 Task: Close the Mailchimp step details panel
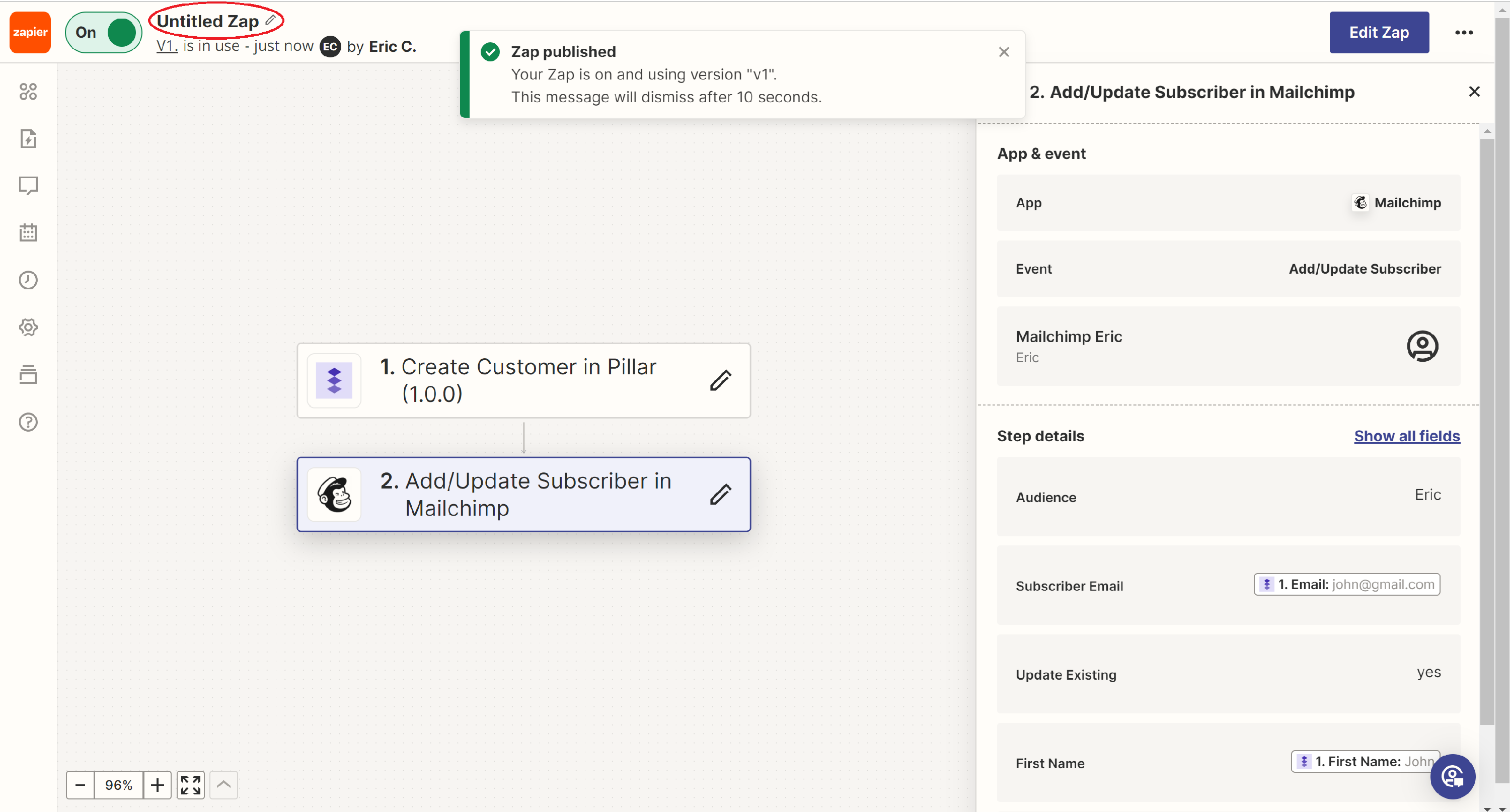[x=1474, y=92]
